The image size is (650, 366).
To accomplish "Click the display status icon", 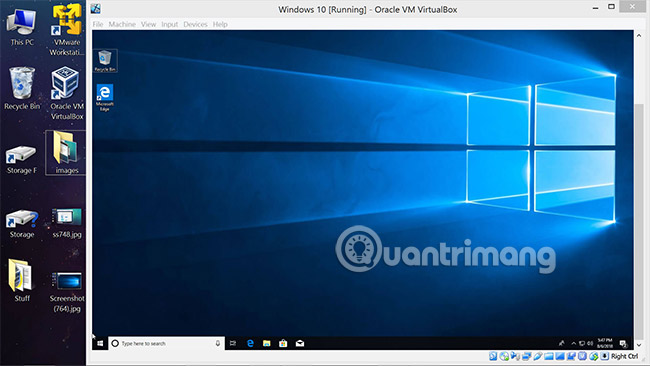I will coord(560,356).
